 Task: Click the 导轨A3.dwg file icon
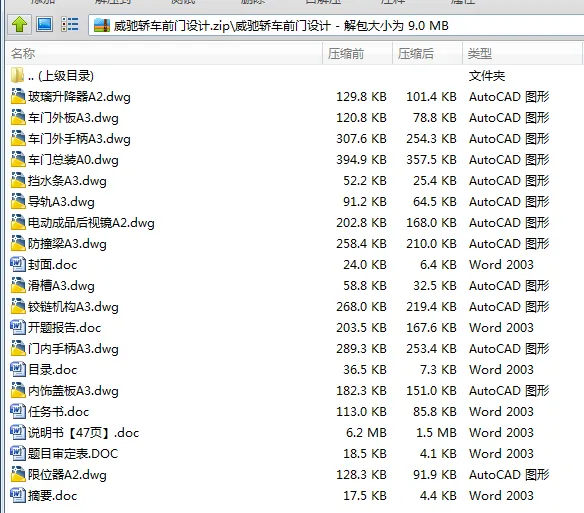pyautogui.click(x=18, y=201)
